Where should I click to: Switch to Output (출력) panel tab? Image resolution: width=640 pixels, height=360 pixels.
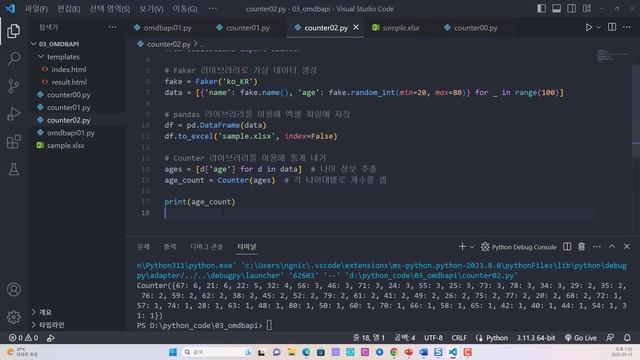[x=170, y=247]
